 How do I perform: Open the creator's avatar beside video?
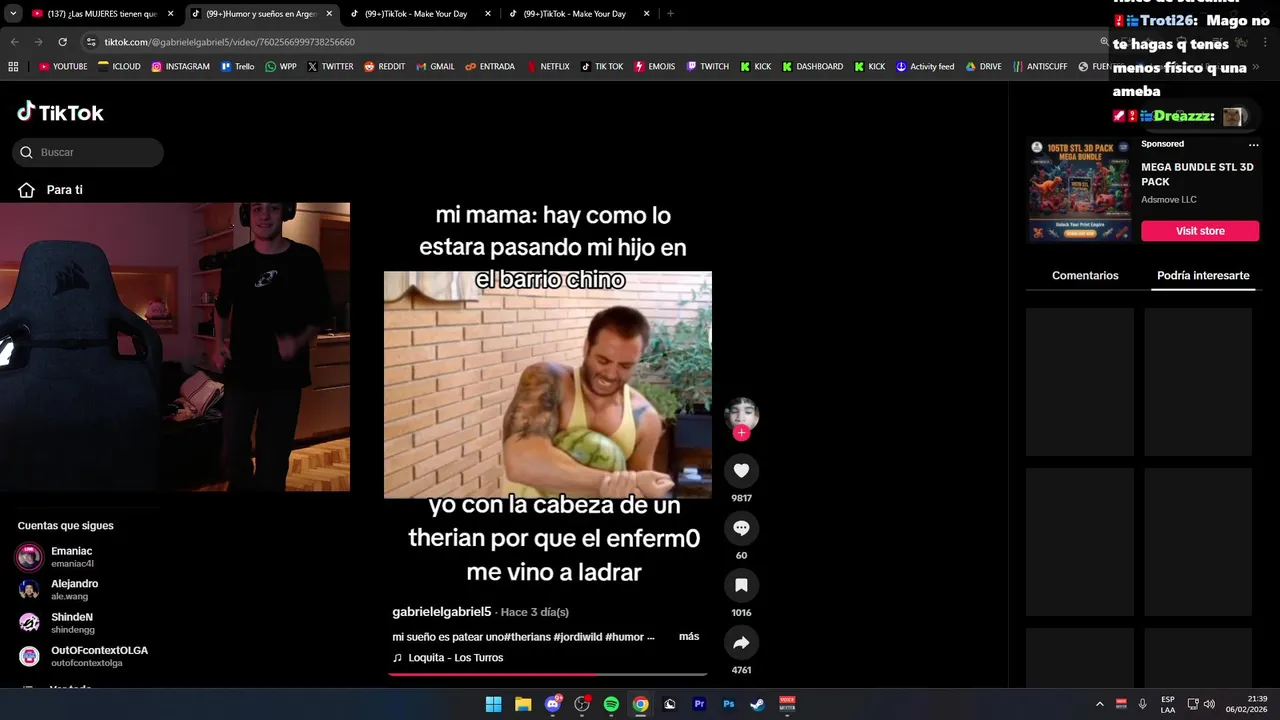(741, 413)
